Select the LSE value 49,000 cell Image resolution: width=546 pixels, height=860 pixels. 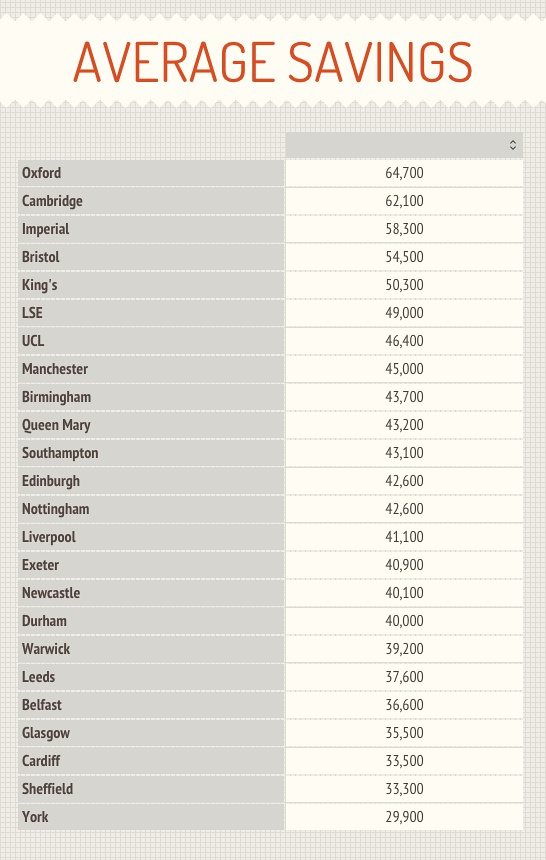pyautogui.click(x=404, y=313)
